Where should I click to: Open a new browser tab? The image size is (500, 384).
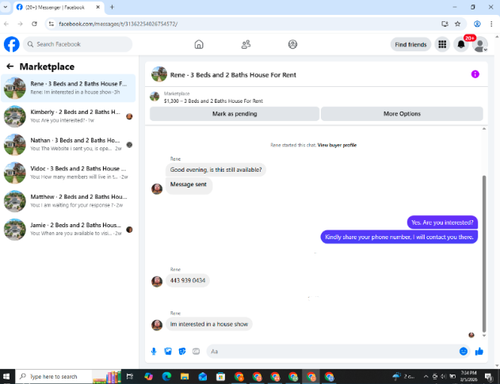pyautogui.click(x=112, y=7)
